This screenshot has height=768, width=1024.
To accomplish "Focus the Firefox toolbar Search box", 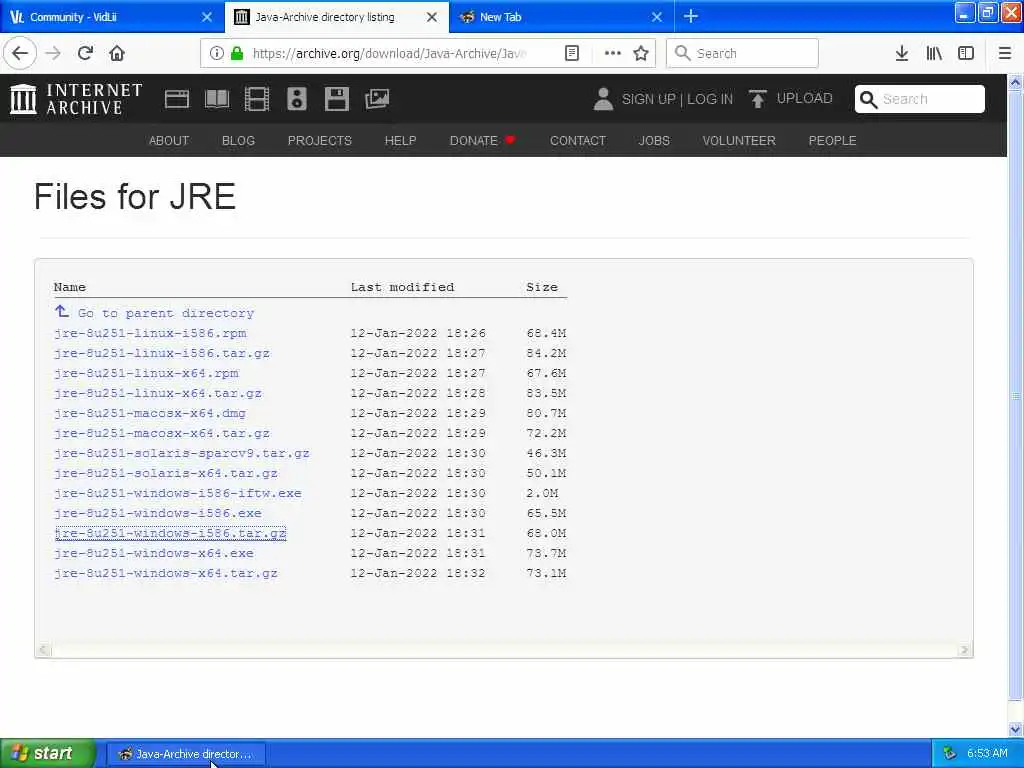I will pyautogui.click(x=742, y=53).
